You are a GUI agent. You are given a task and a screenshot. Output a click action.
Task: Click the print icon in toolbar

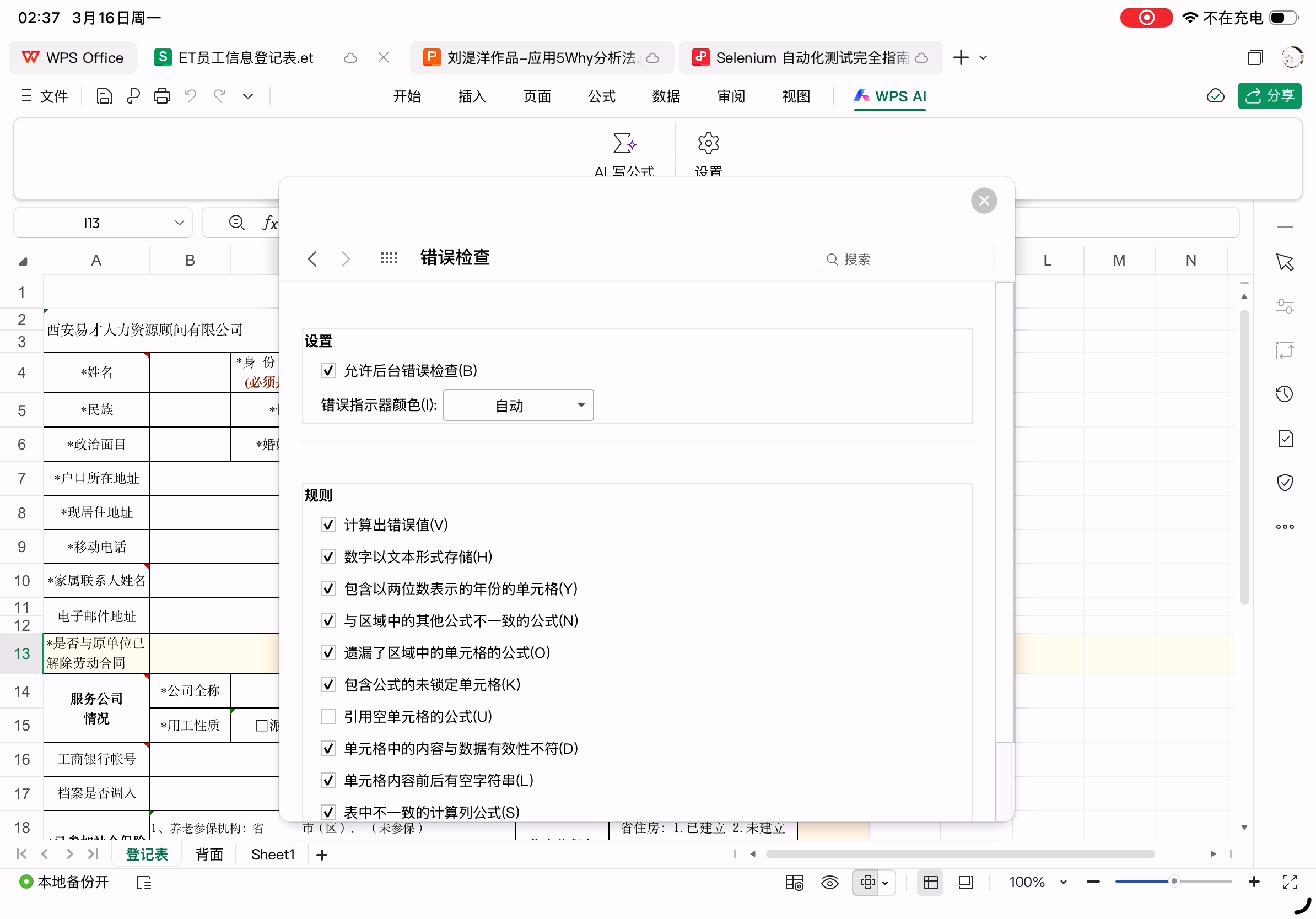coord(161,96)
